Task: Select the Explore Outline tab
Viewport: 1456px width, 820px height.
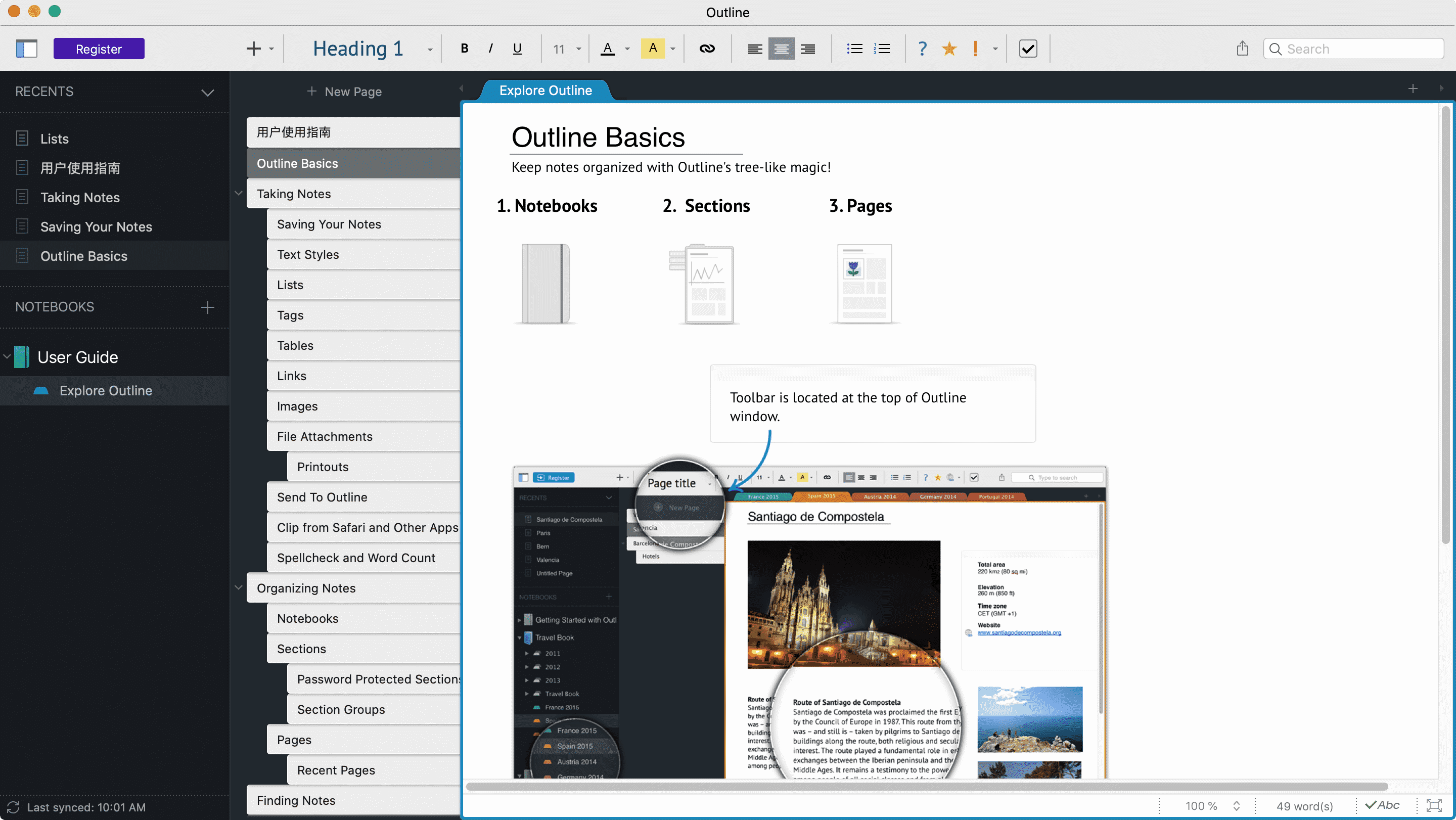Action: tap(545, 90)
